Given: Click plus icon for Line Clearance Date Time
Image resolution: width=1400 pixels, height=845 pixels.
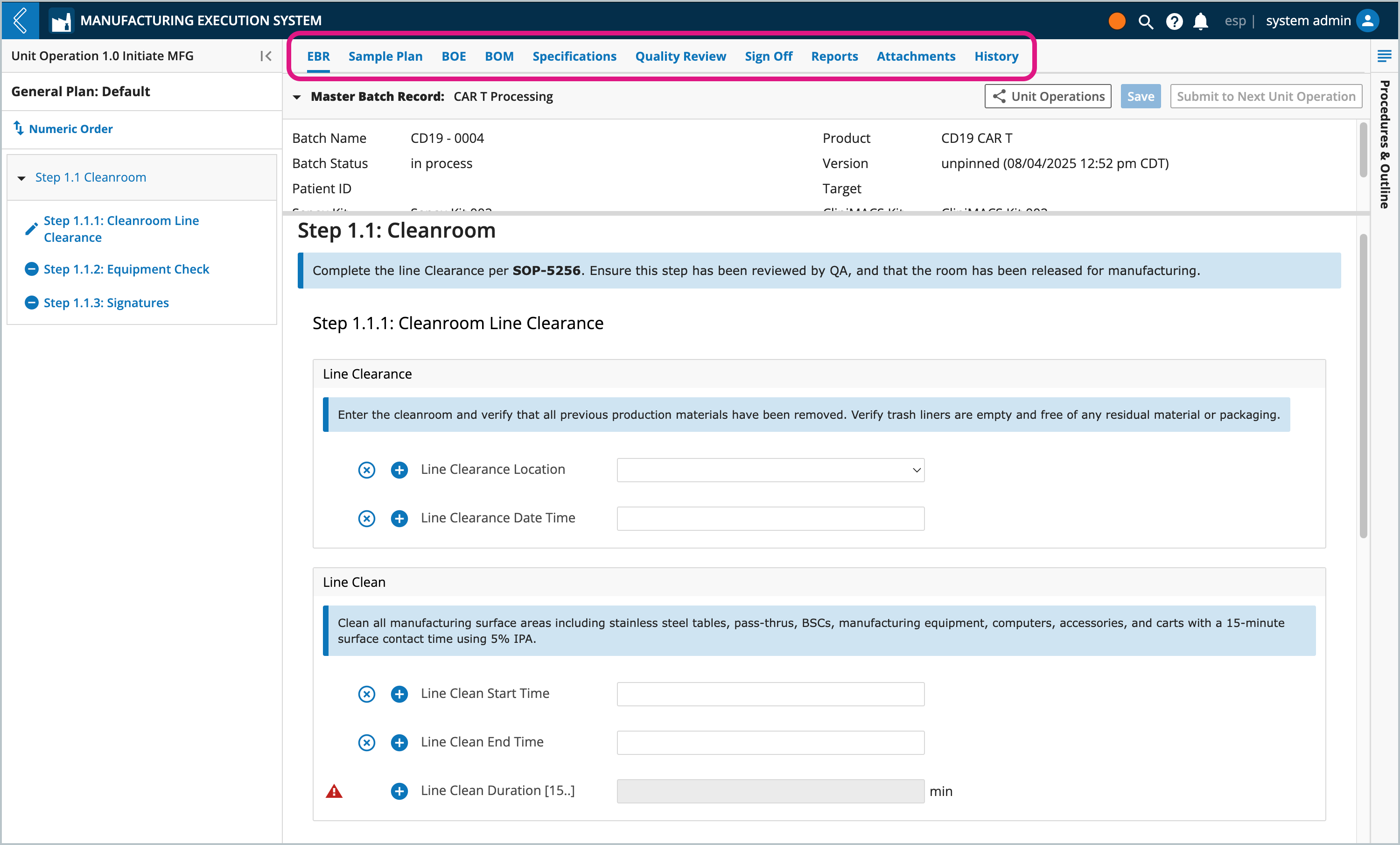Looking at the screenshot, I should click(399, 518).
